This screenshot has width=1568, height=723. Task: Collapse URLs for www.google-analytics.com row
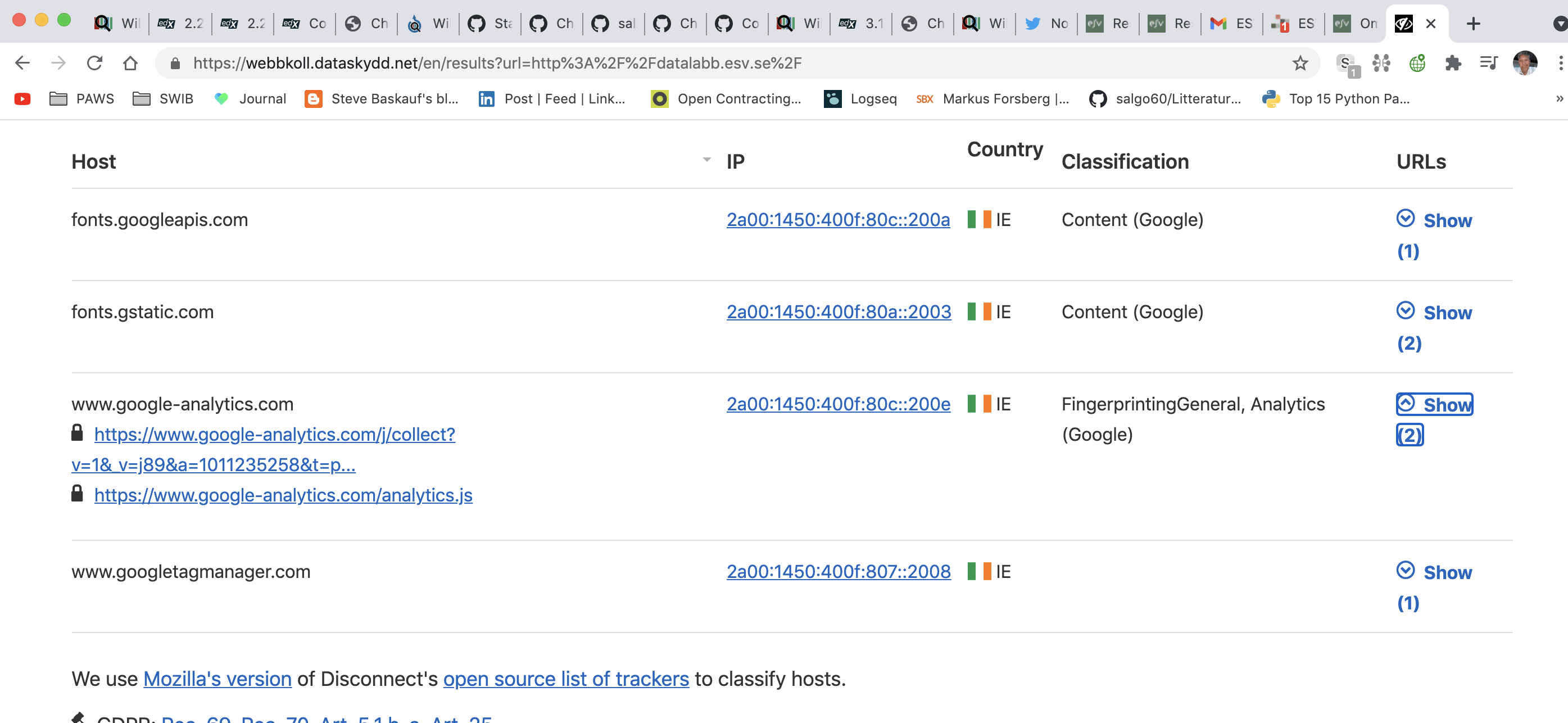click(x=1434, y=404)
